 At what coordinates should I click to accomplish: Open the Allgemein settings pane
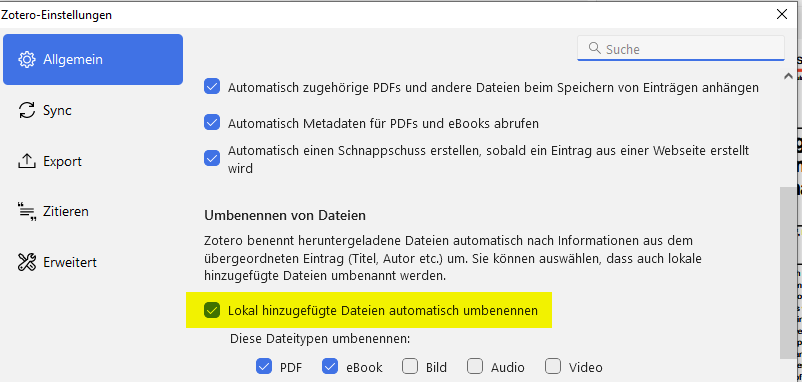tap(93, 59)
